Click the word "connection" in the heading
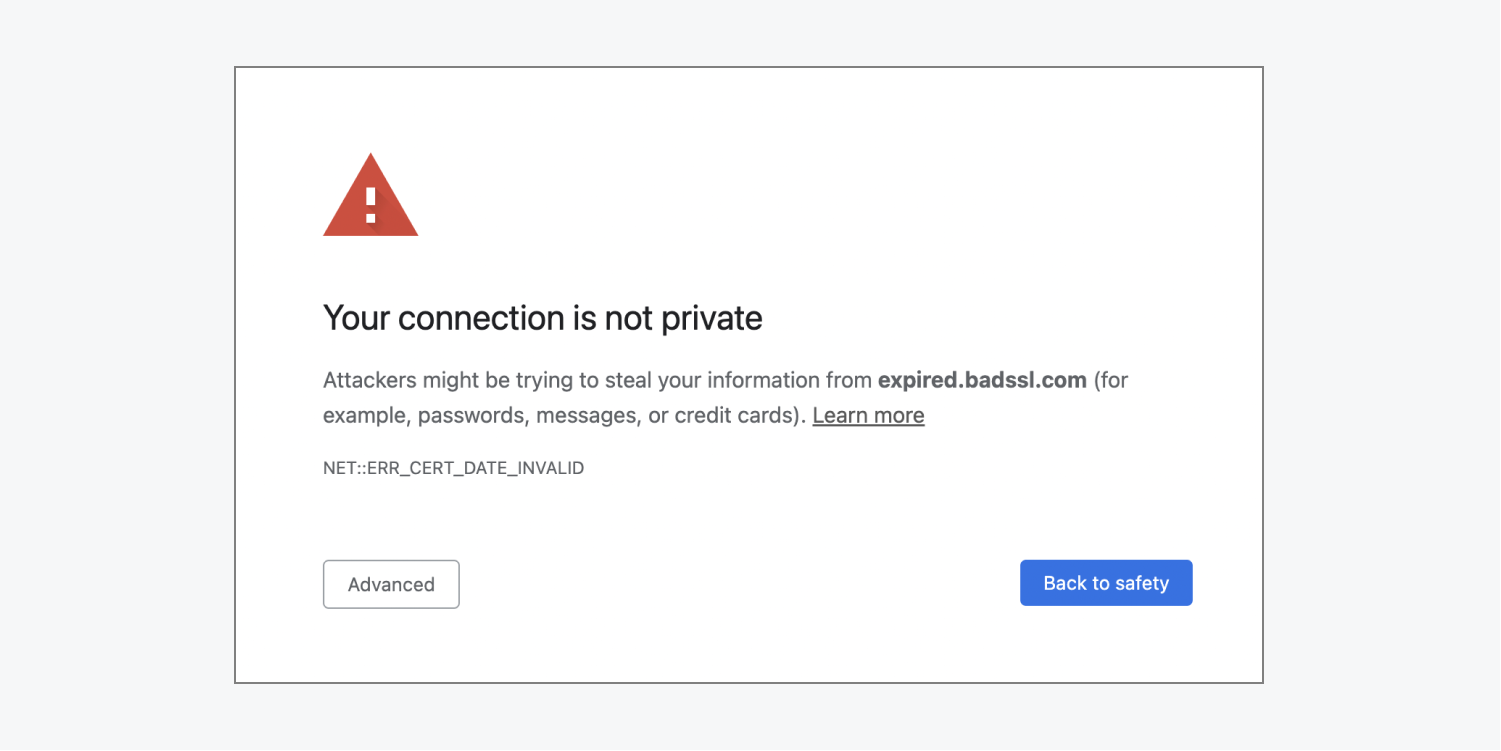The height and width of the screenshot is (751, 1501). pos(481,318)
